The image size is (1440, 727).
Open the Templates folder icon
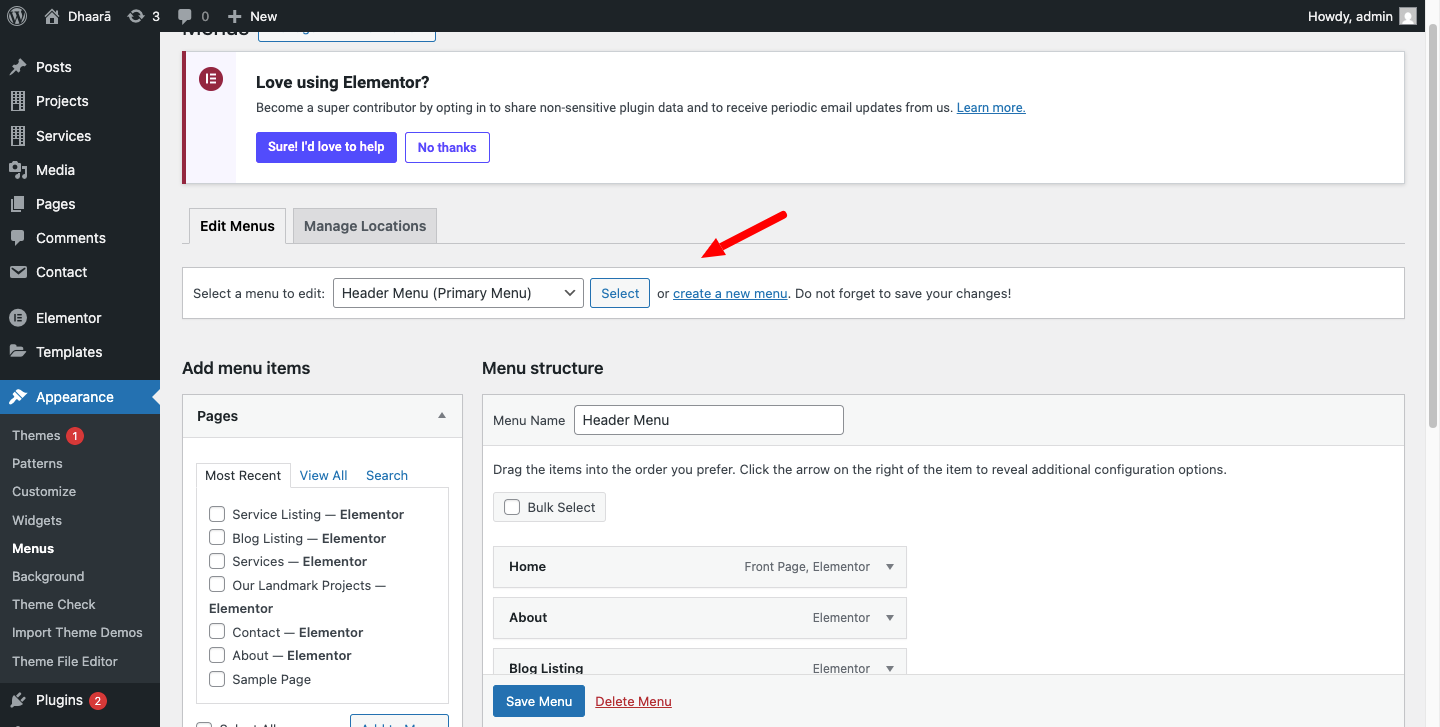[x=18, y=352]
